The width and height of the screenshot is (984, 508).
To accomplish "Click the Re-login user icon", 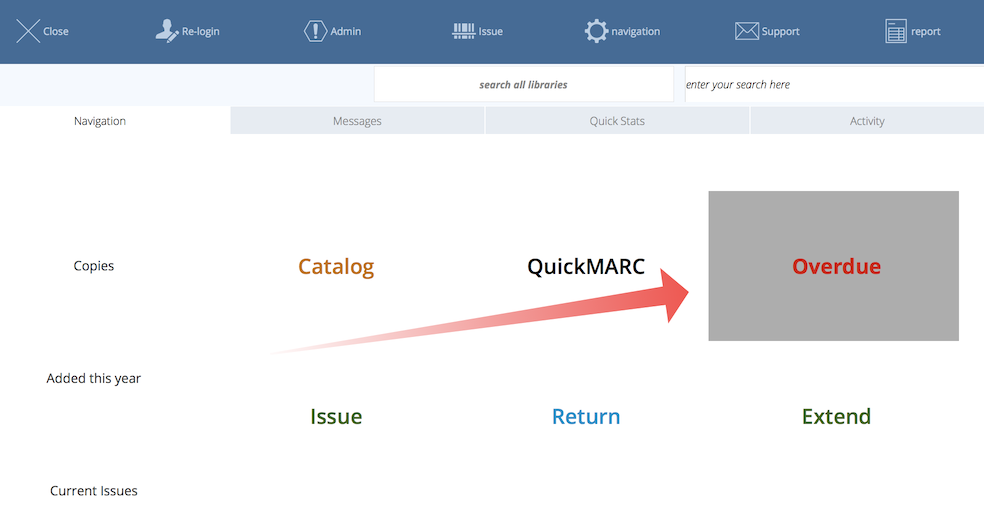I will 167,31.
